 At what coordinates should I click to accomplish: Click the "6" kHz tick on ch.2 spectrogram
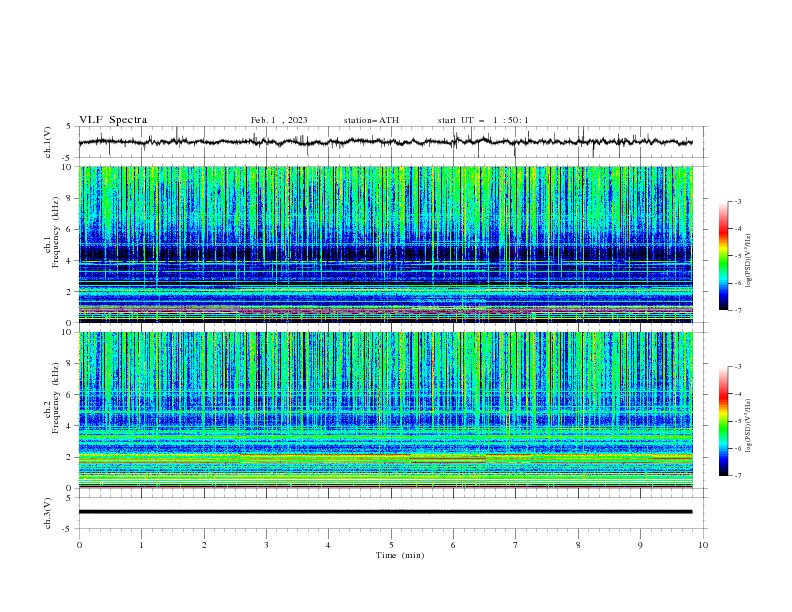70,395
